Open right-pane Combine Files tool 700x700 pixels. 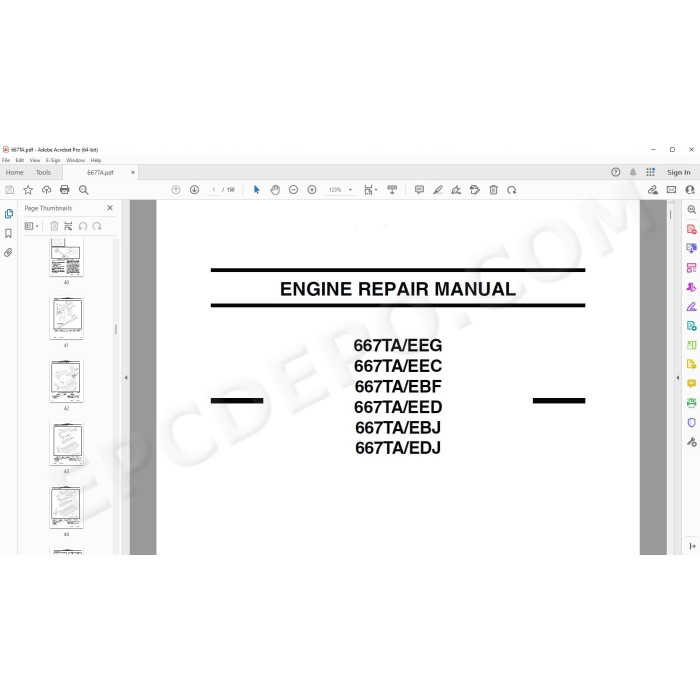692,249
